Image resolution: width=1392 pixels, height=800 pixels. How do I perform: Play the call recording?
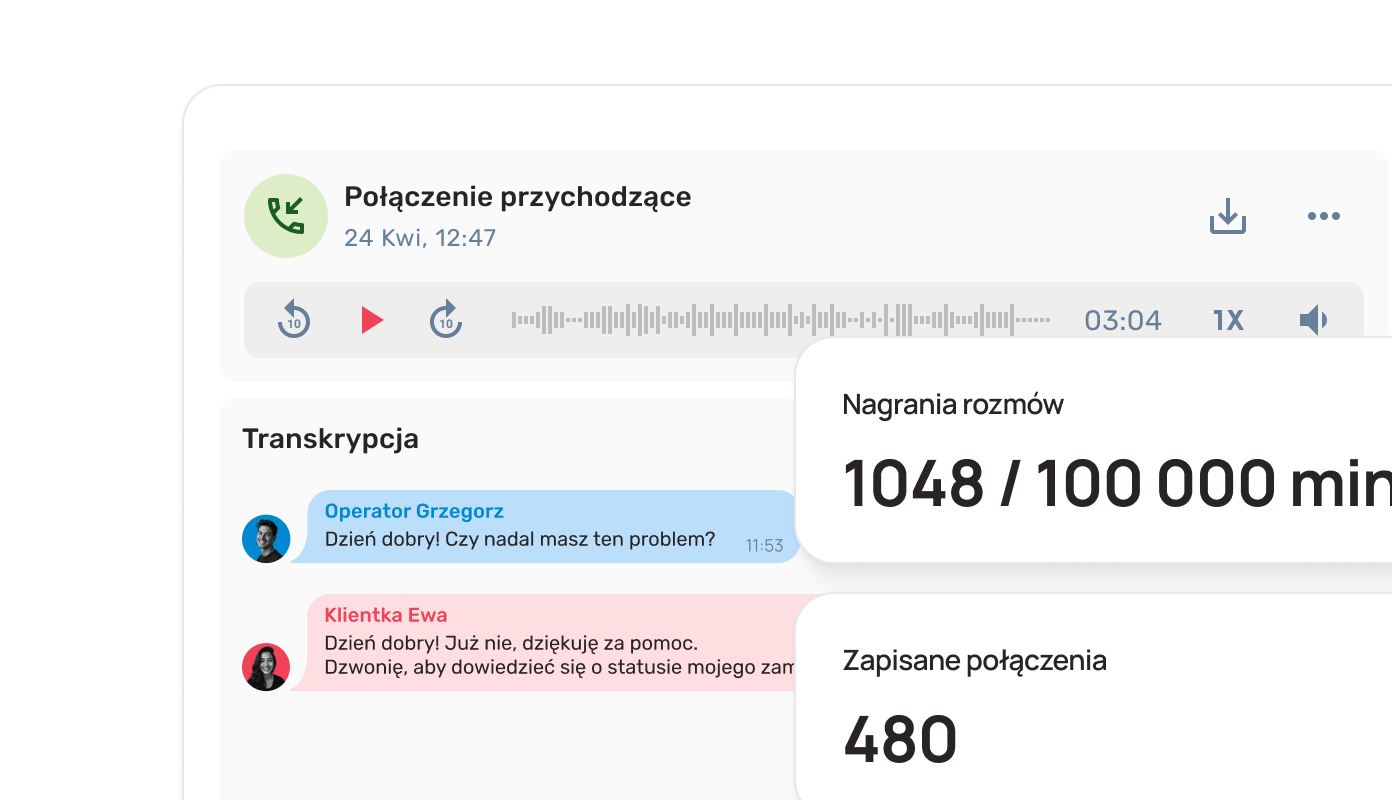372,320
